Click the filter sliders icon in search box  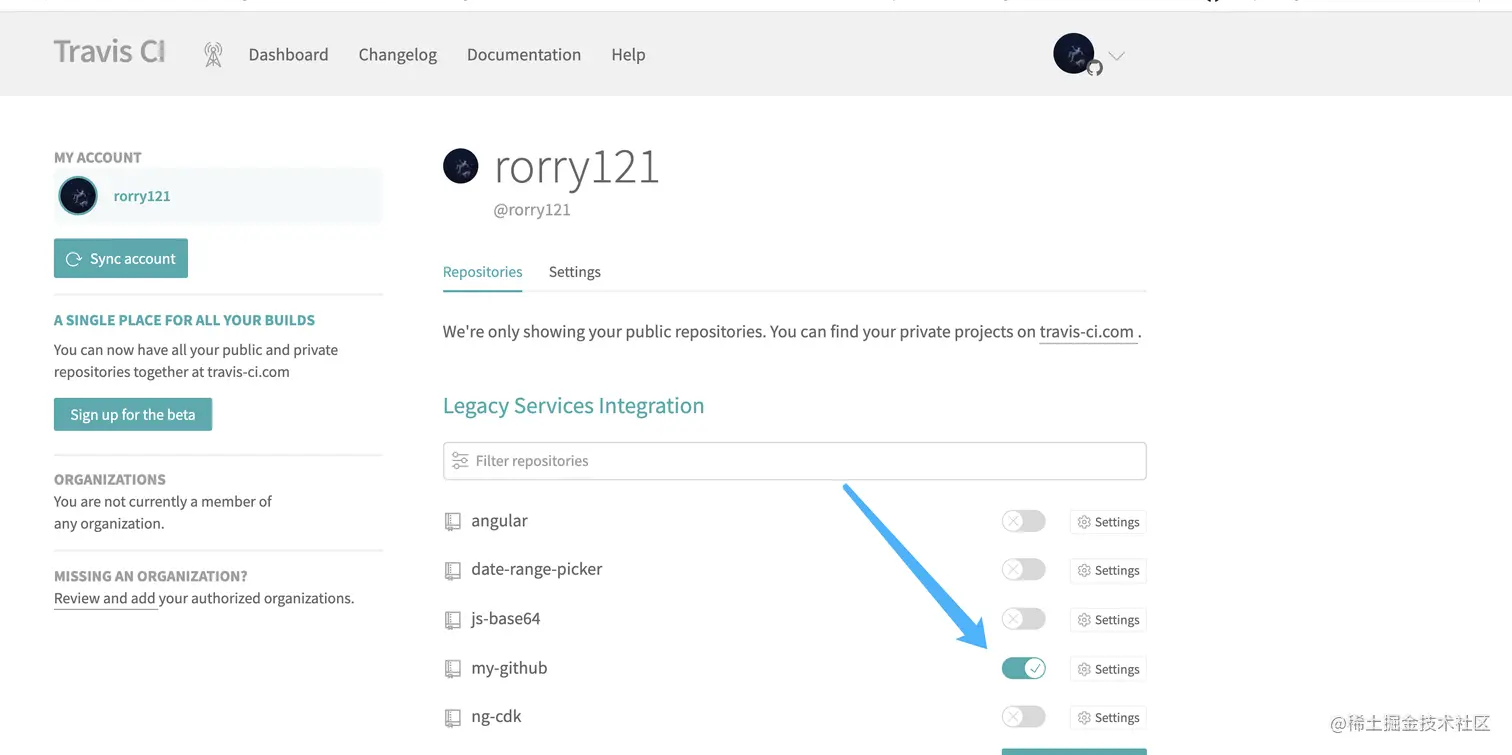coord(460,461)
